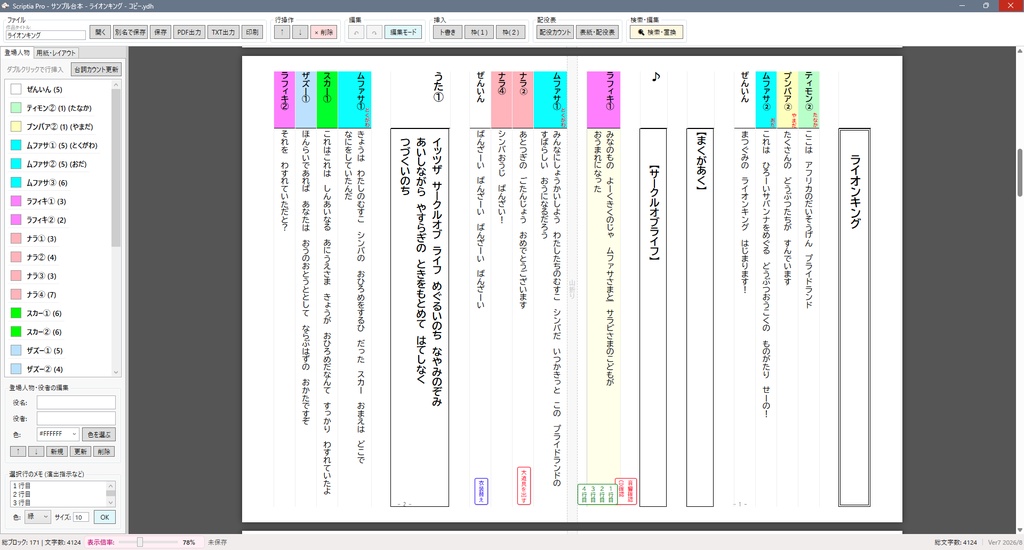
Task: Select ザズー① (5) in the character list
Action: click(x=59, y=351)
